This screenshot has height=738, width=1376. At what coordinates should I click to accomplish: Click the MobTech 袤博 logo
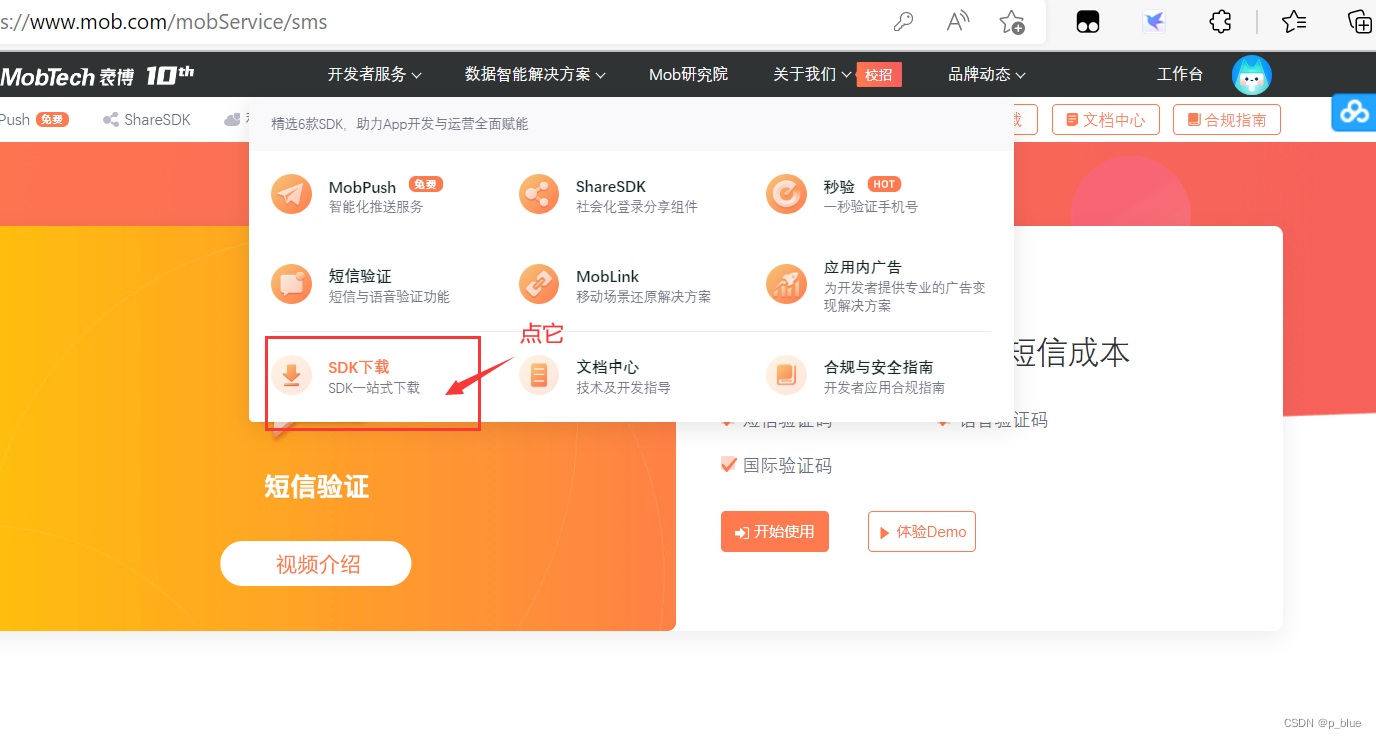click(x=97, y=75)
